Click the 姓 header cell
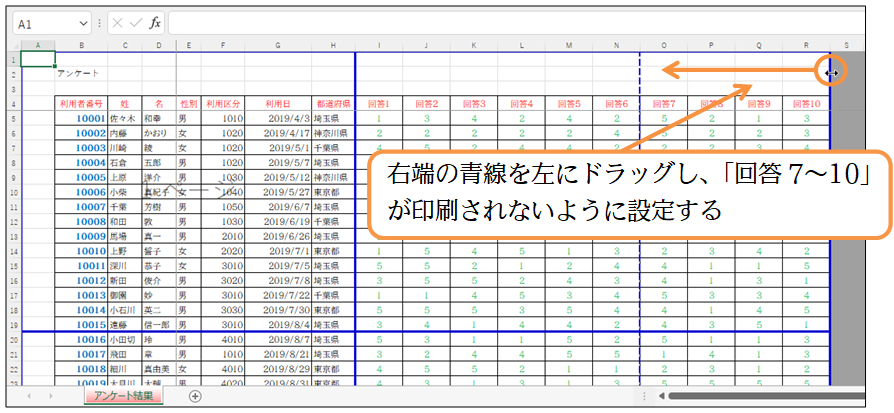894x413 pixels. click(x=124, y=104)
